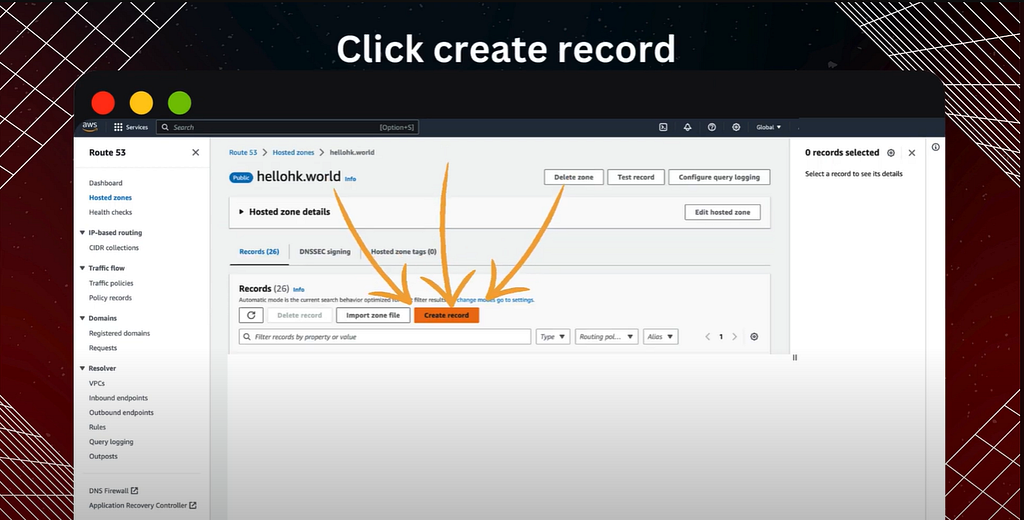Open Inbound endpoints
Screen dimensions: 1024x520
pyautogui.click(x=118, y=398)
